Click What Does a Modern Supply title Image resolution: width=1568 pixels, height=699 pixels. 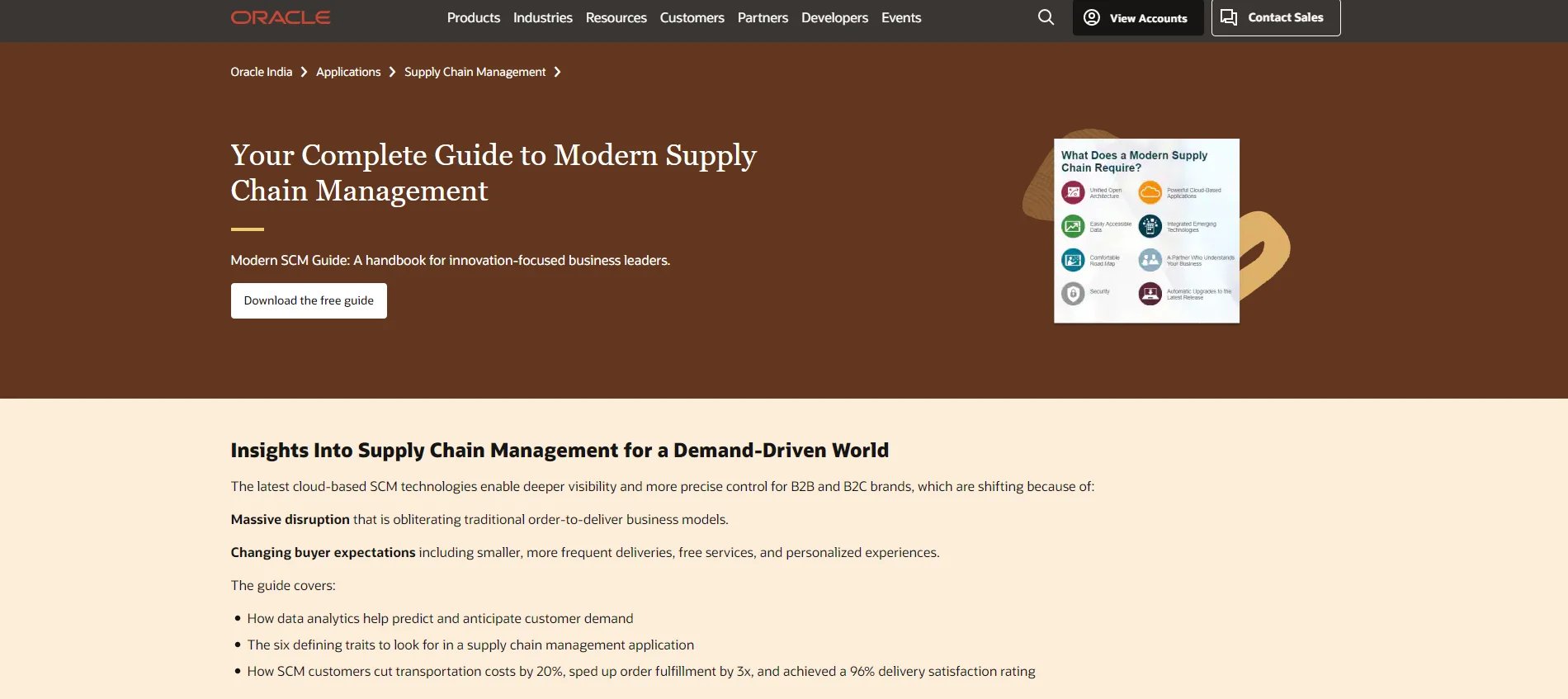click(x=1134, y=161)
